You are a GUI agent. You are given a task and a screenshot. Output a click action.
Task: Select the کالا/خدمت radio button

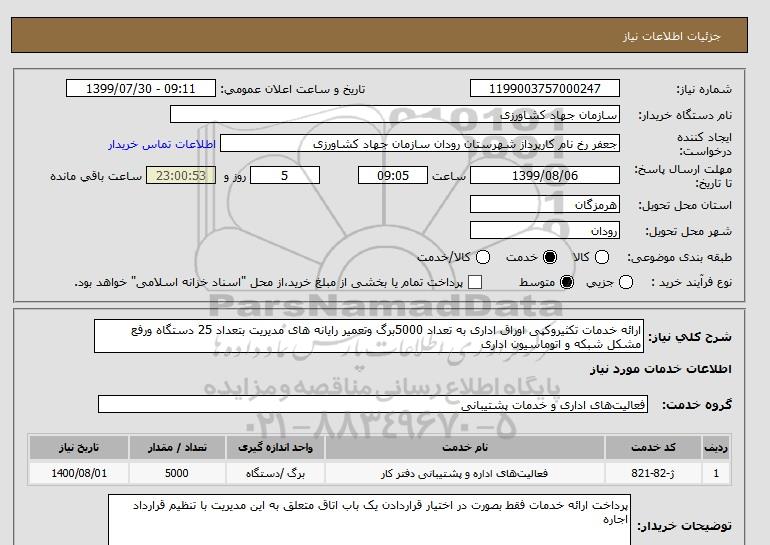tap(483, 257)
